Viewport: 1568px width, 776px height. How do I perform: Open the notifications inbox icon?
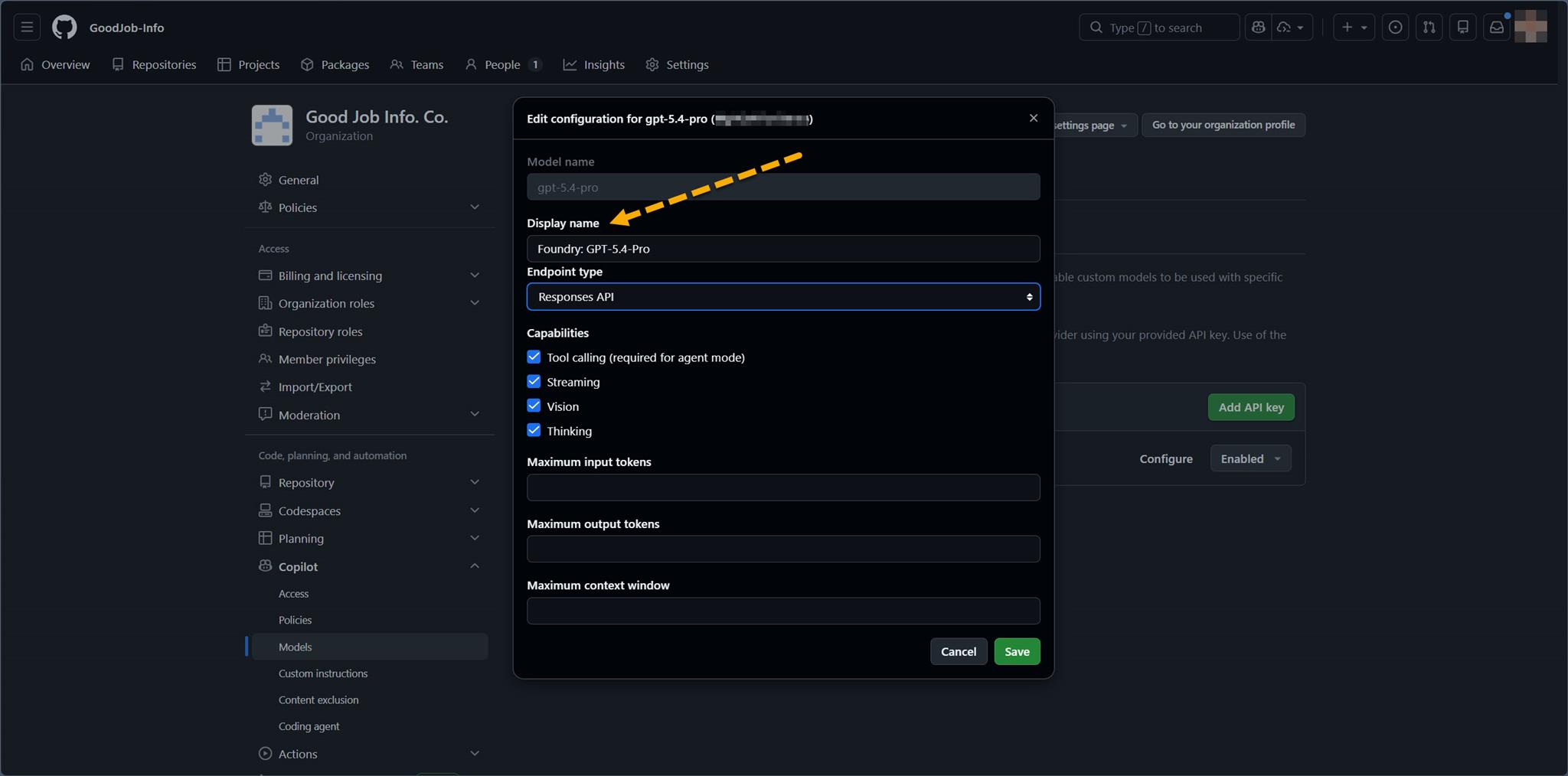[1496, 28]
